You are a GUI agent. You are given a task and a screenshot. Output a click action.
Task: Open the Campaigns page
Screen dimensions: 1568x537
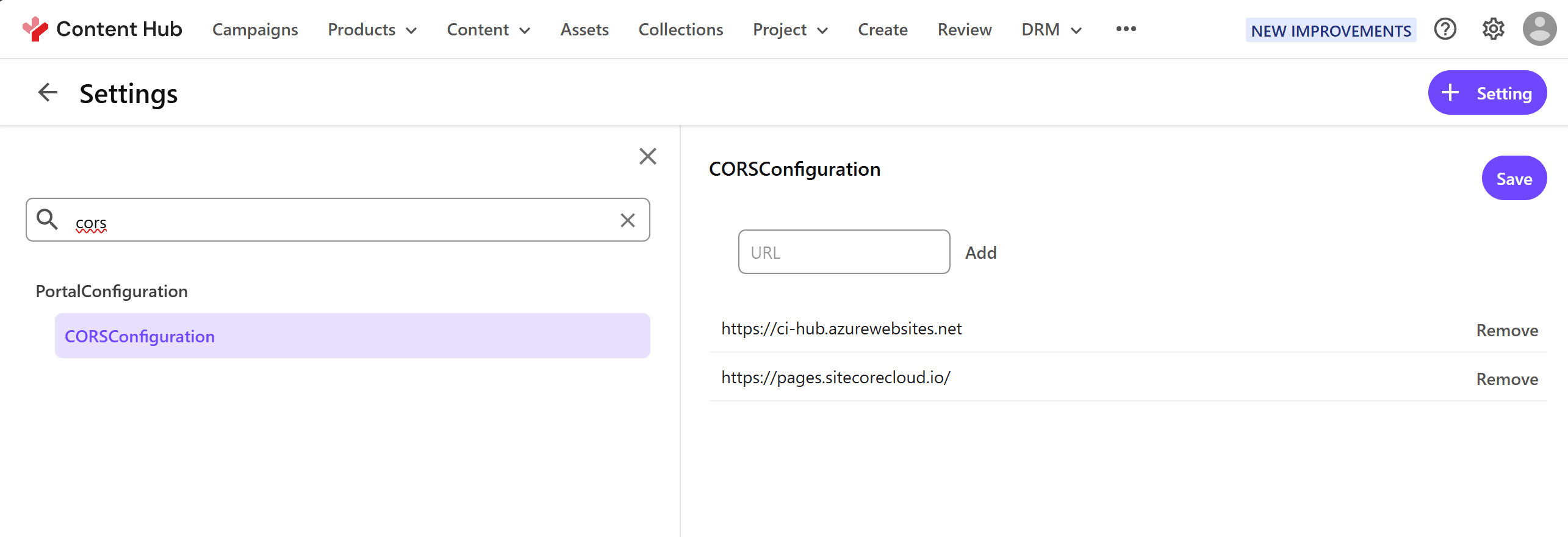tap(255, 30)
